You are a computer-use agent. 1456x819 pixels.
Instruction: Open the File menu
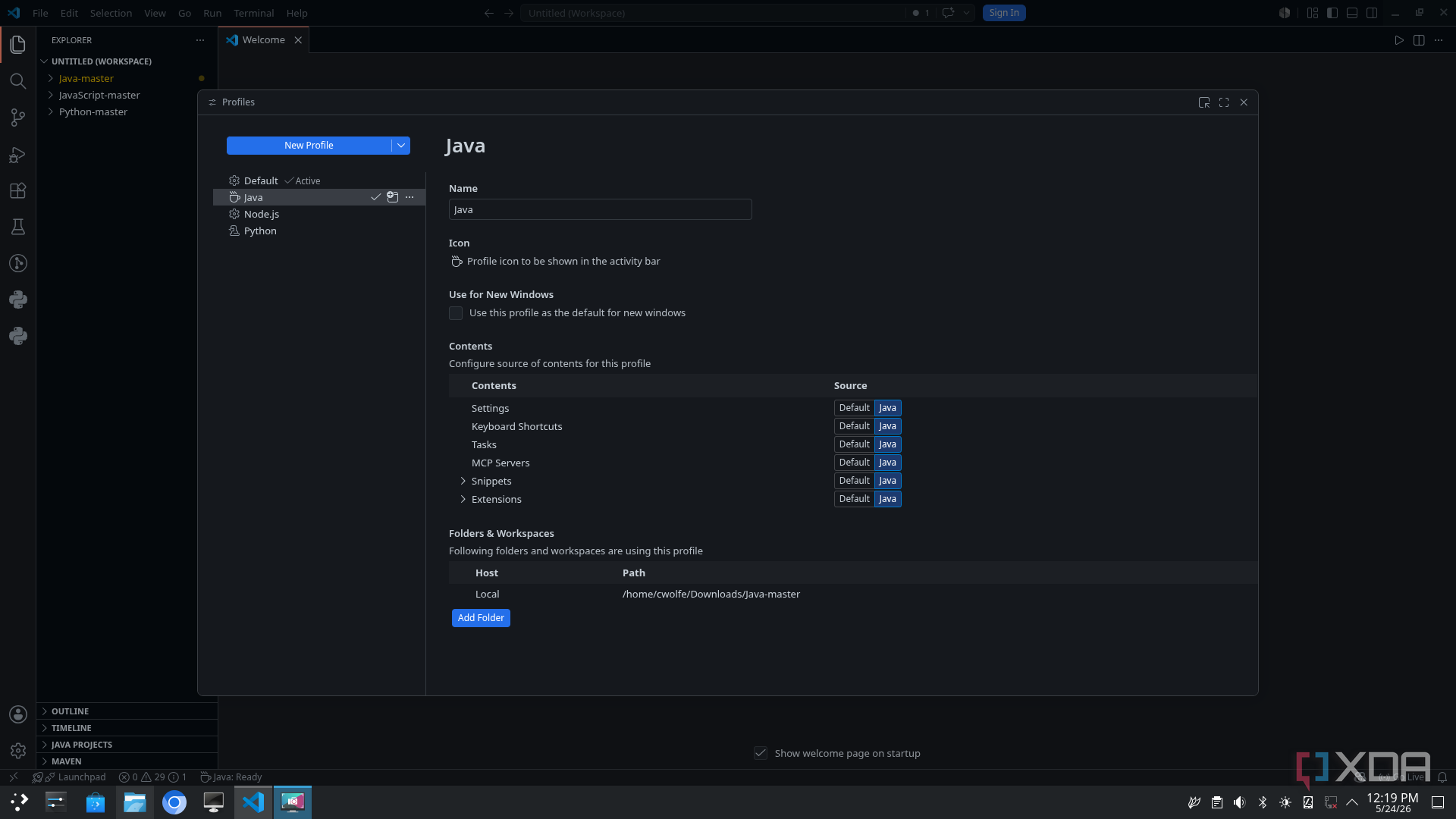(x=40, y=13)
